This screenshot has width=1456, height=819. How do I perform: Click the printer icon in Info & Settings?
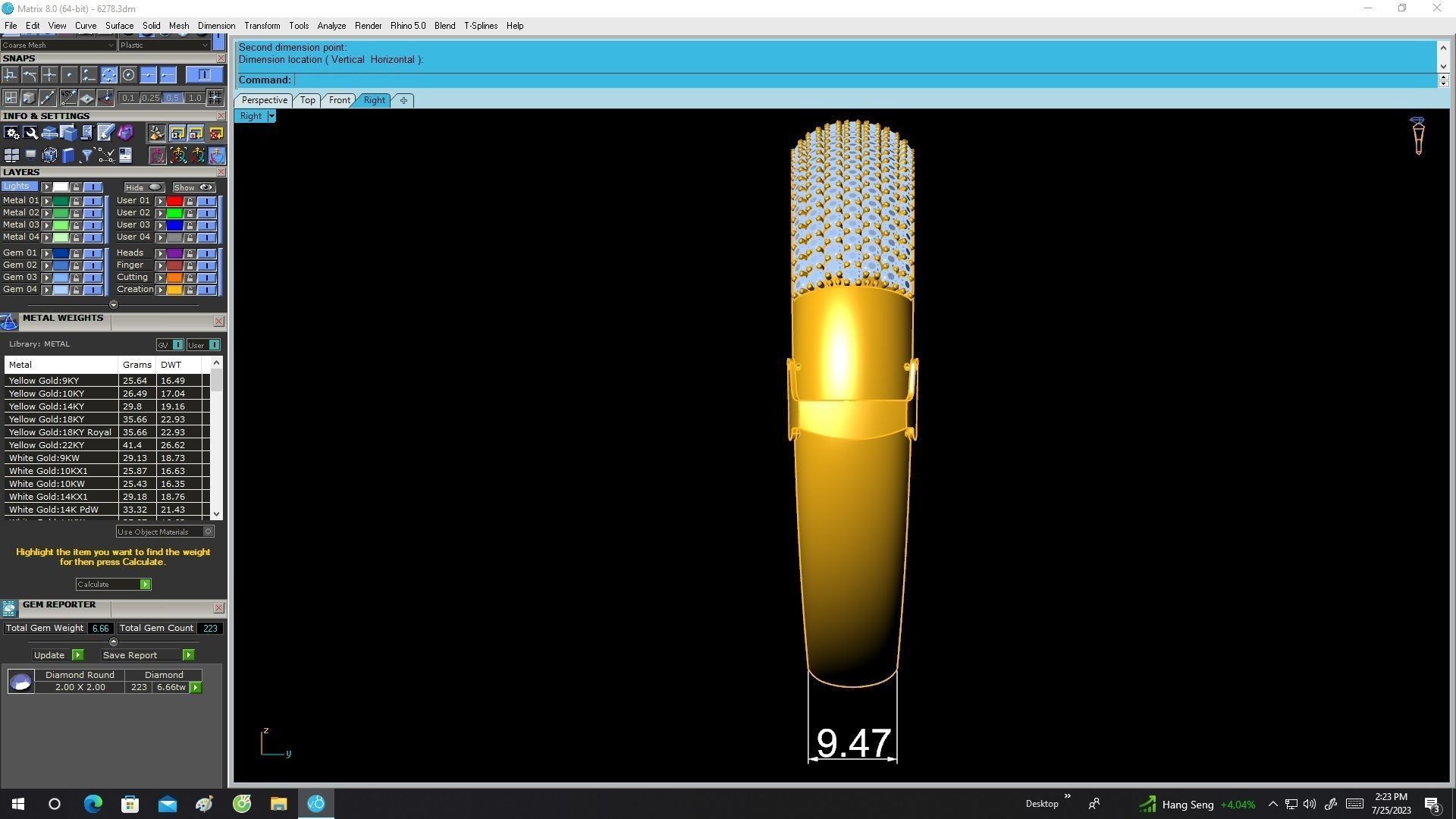[x=50, y=133]
